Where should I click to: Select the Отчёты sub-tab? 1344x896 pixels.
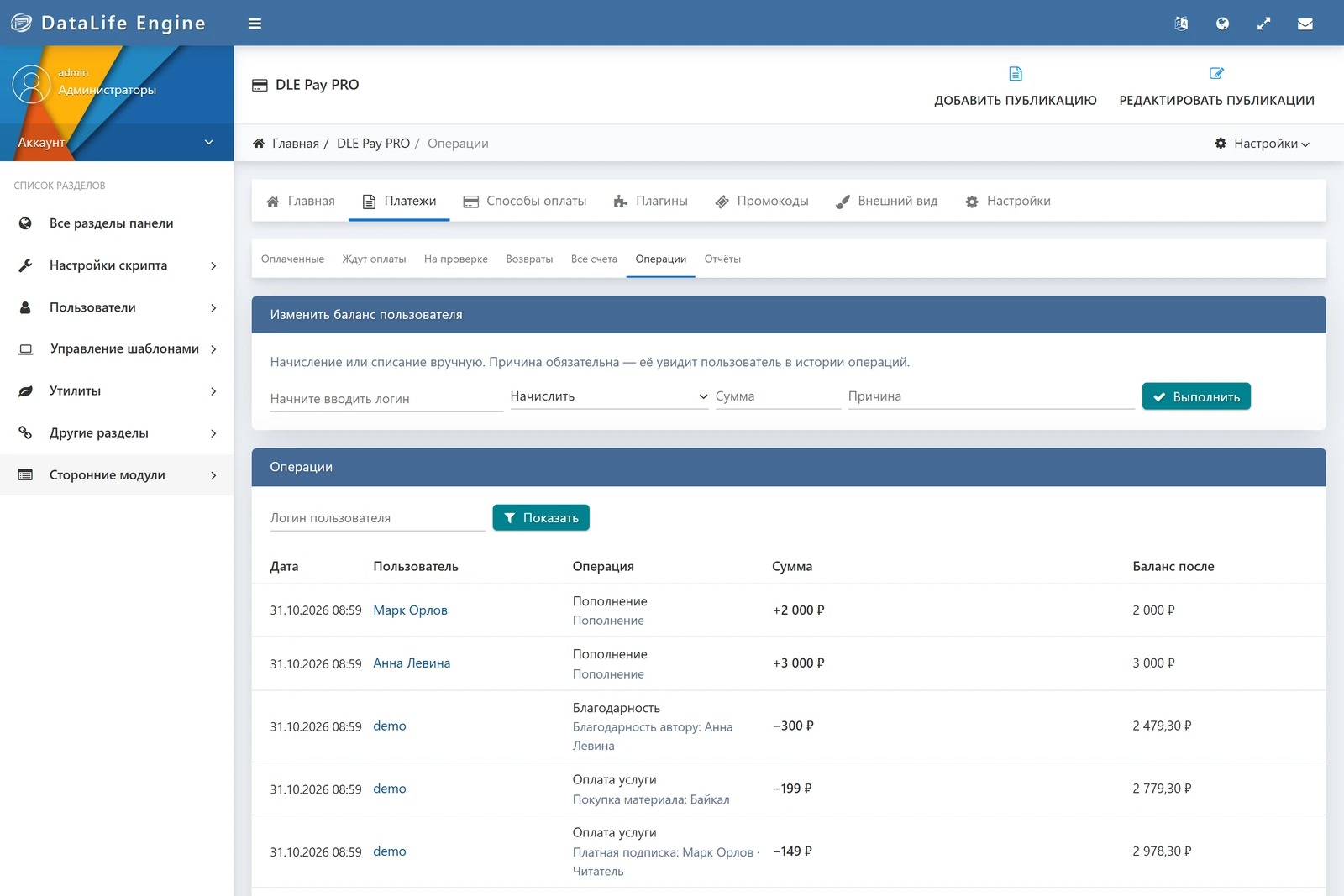click(722, 259)
